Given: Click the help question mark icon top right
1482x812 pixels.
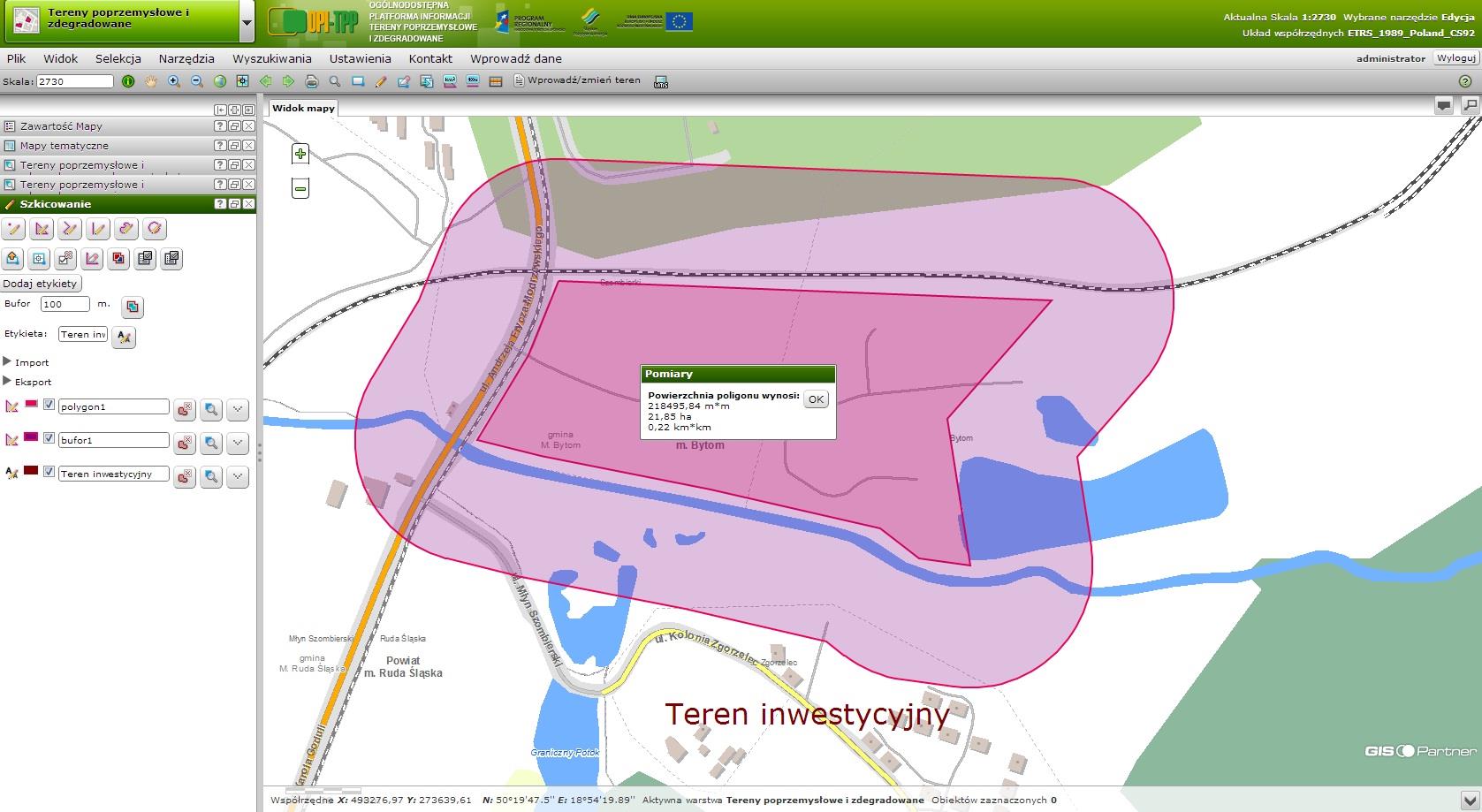Looking at the screenshot, I should pyautogui.click(x=1464, y=81).
